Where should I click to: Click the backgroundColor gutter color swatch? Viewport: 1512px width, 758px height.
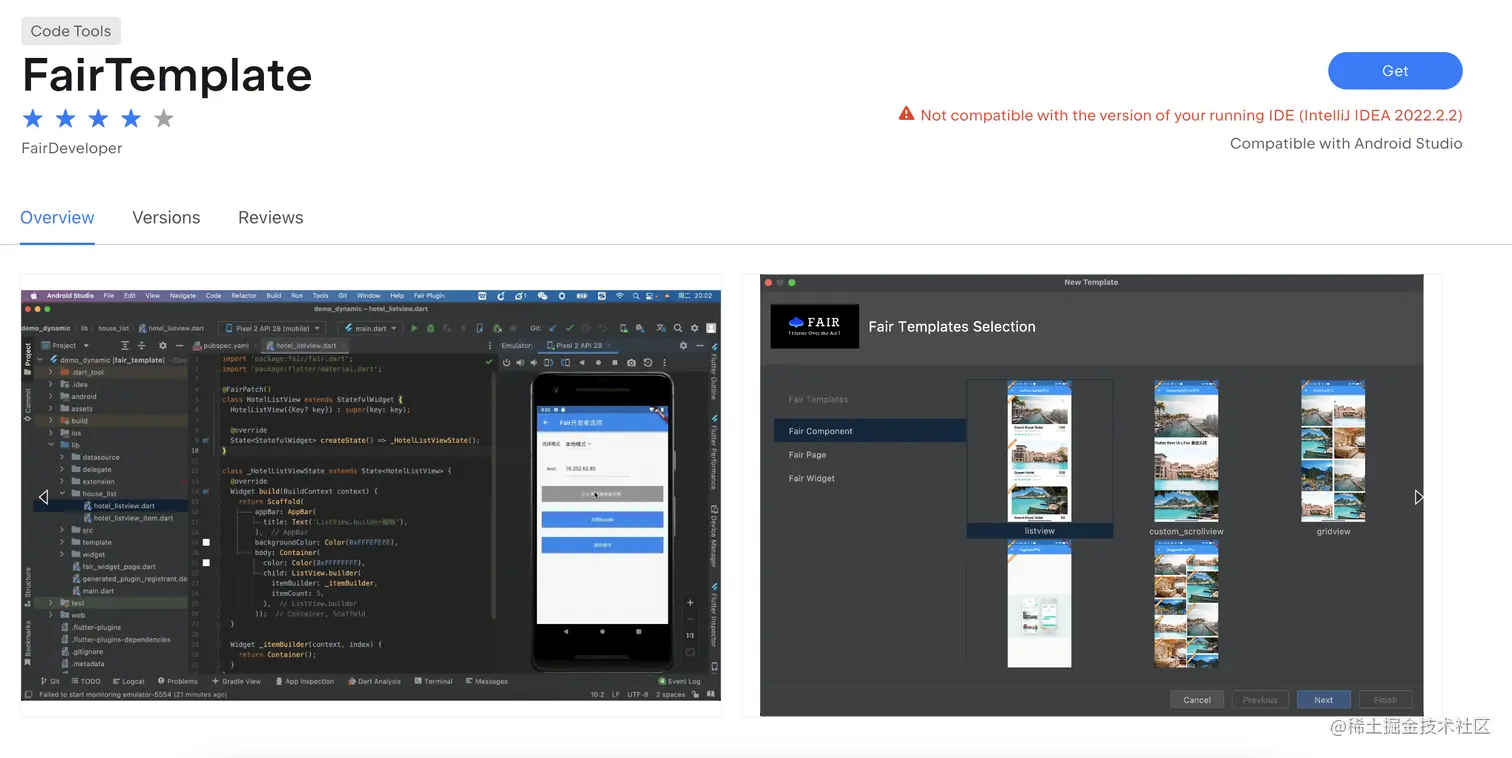206,542
